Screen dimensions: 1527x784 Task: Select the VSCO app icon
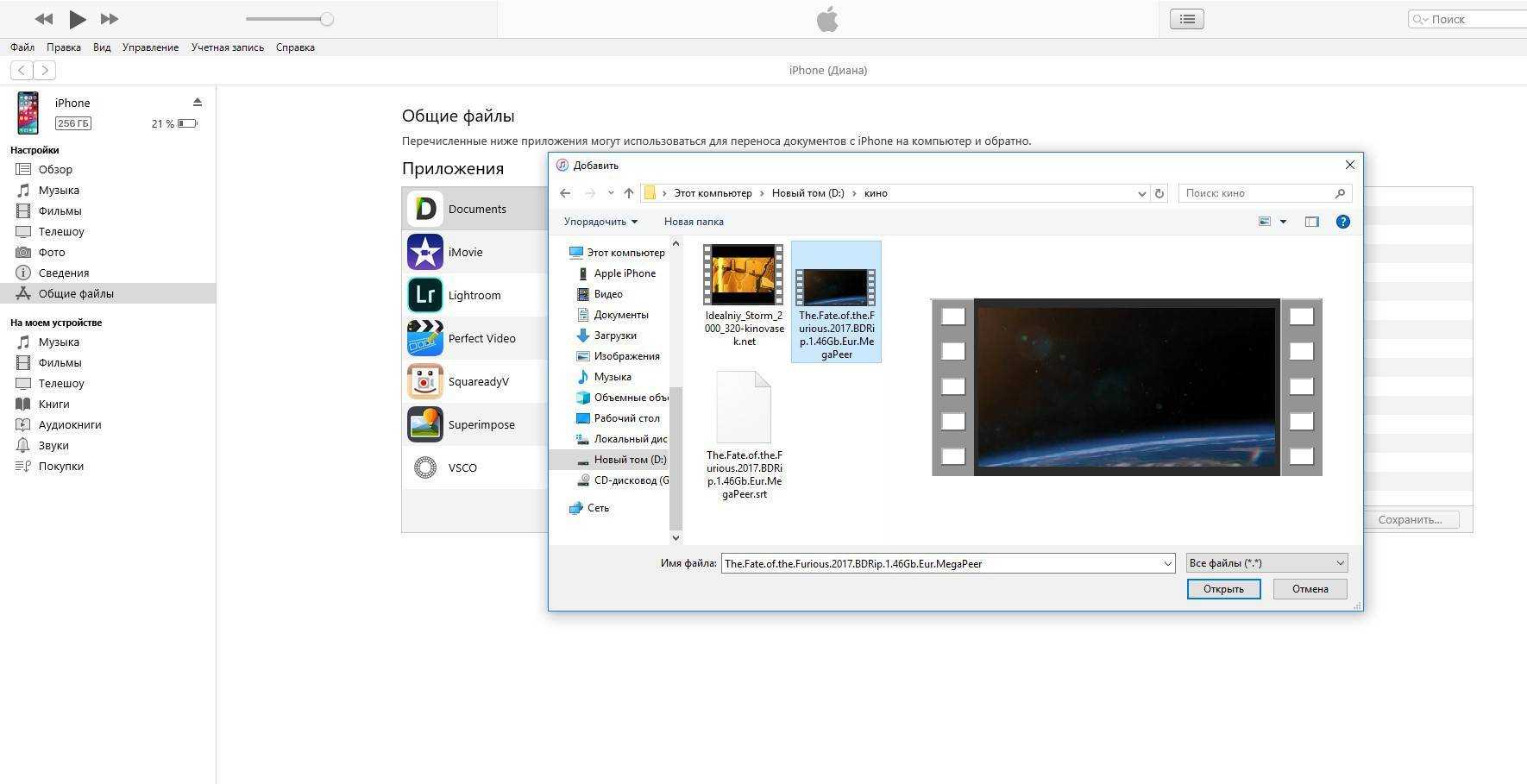425,467
